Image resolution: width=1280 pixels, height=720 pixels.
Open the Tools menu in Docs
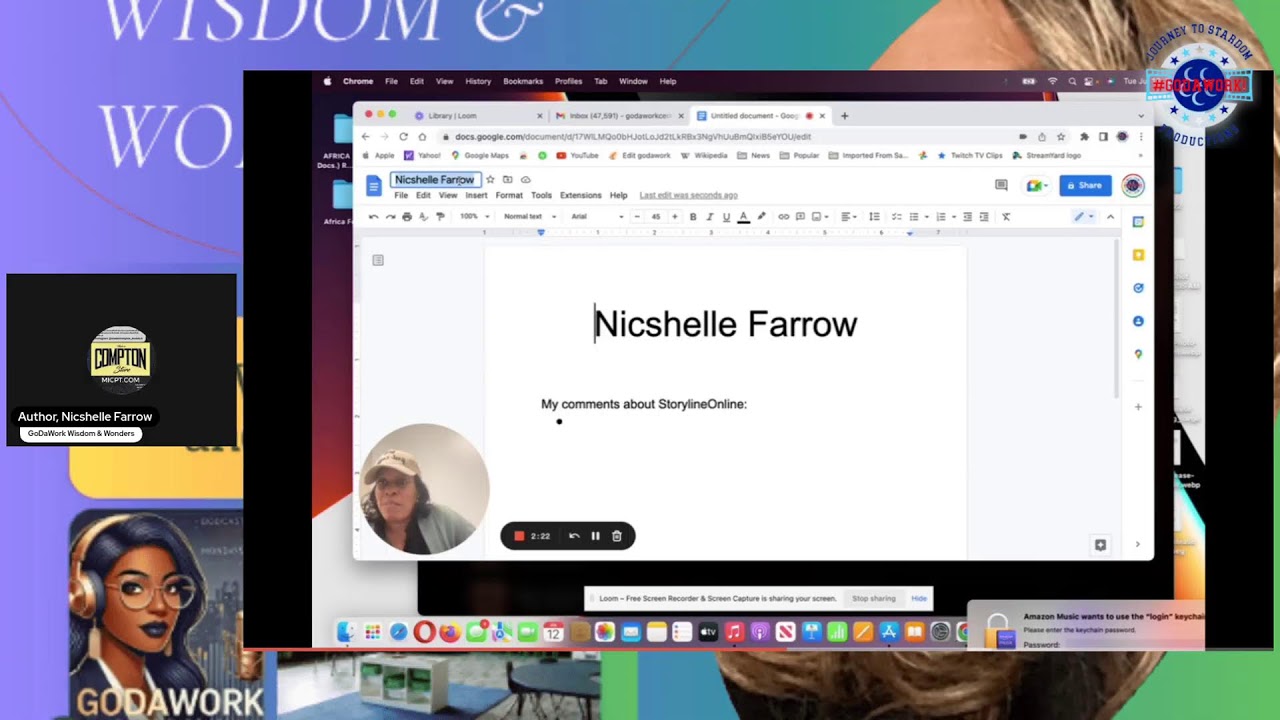point(541,196)
